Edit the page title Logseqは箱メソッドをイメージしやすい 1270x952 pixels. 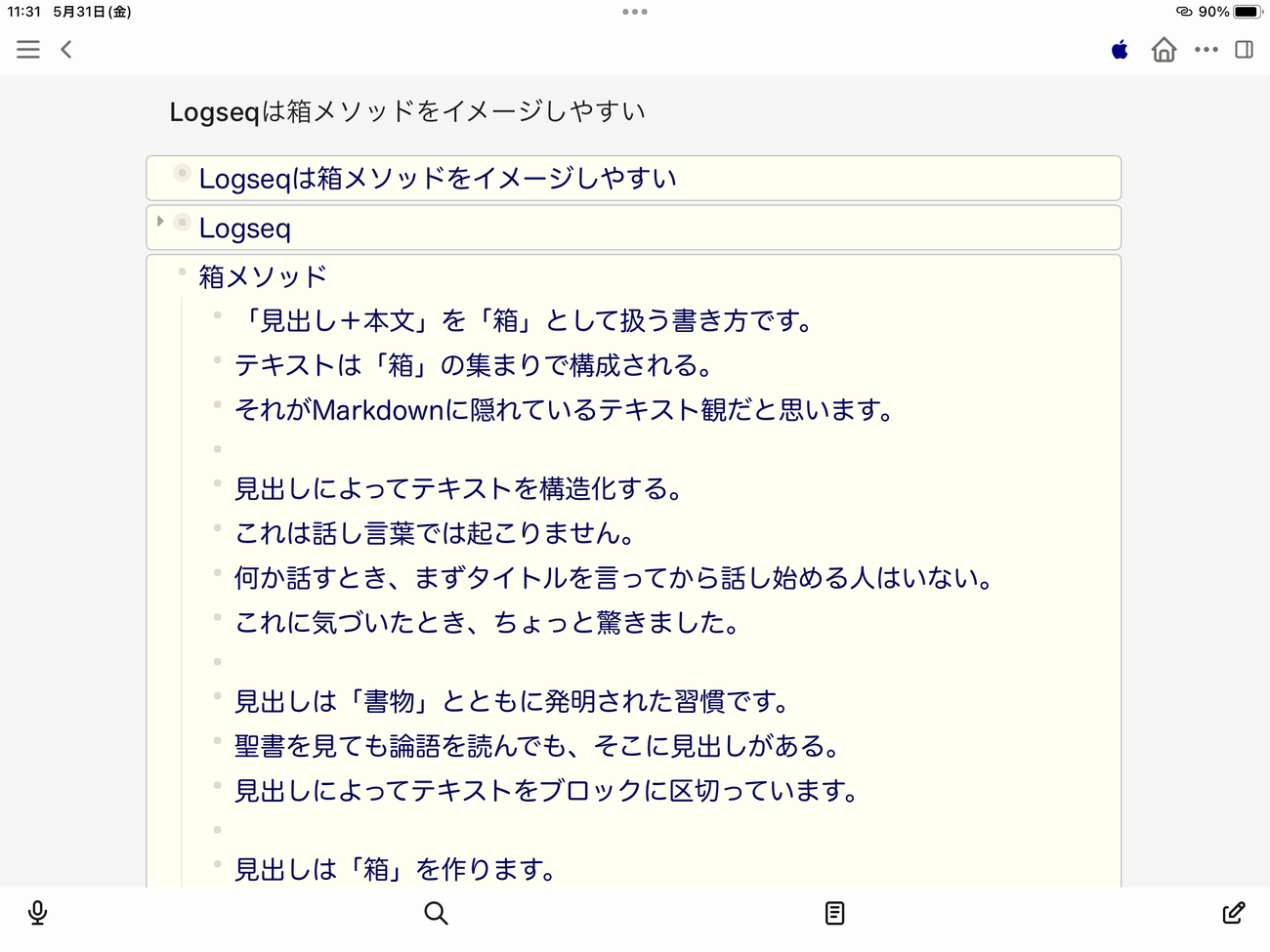click(407, 111)
